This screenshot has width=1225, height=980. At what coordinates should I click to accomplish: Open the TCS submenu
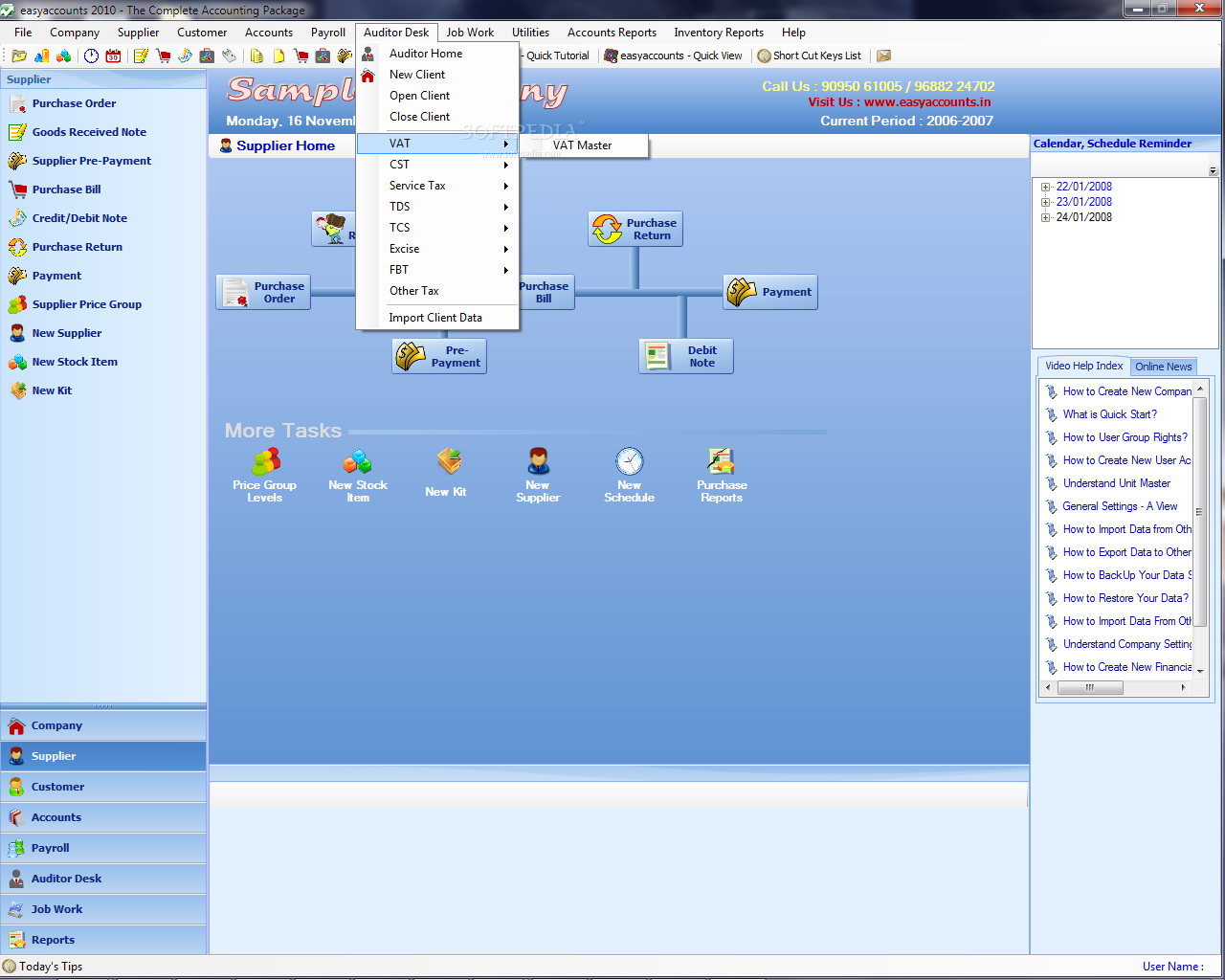437,228
